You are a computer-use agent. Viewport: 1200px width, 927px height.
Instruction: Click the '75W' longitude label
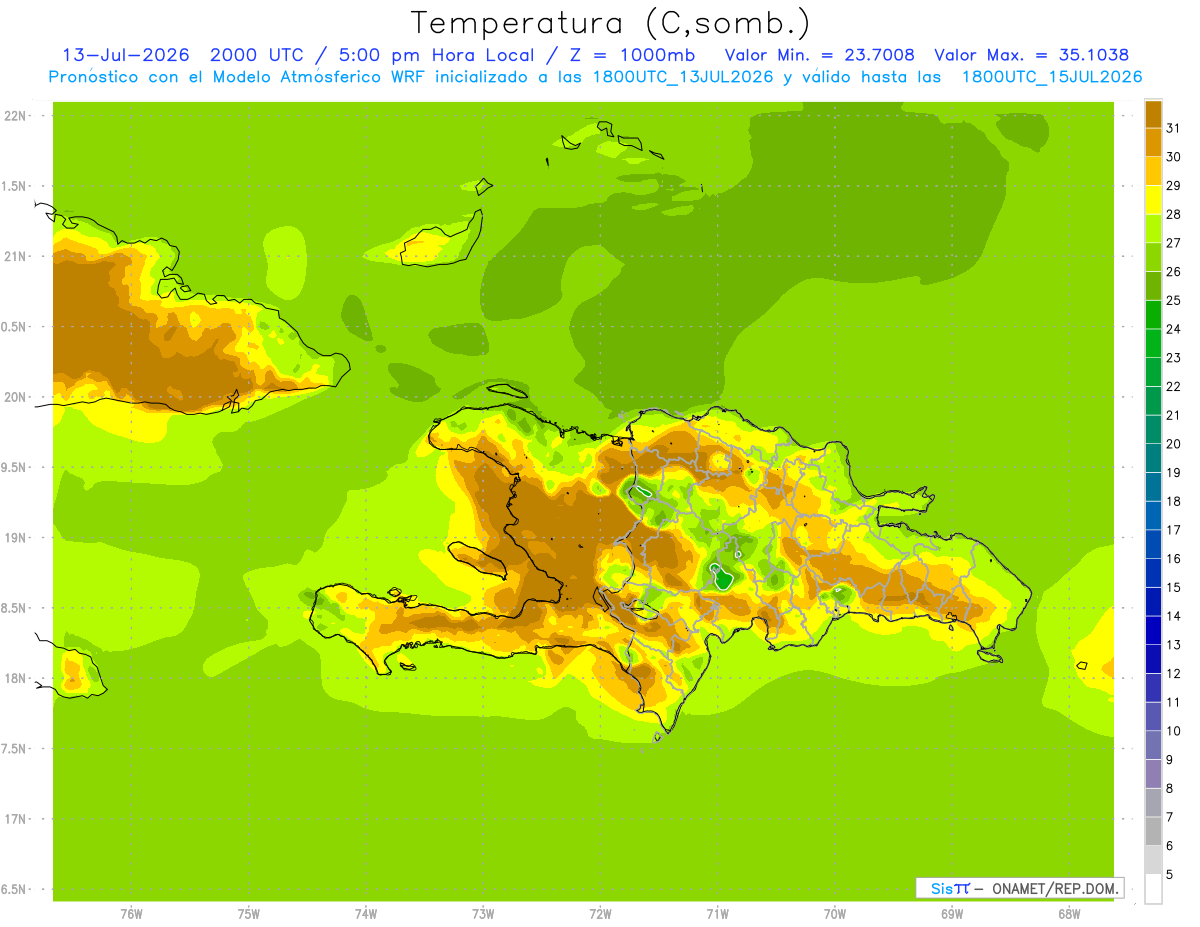pos(249,913)
